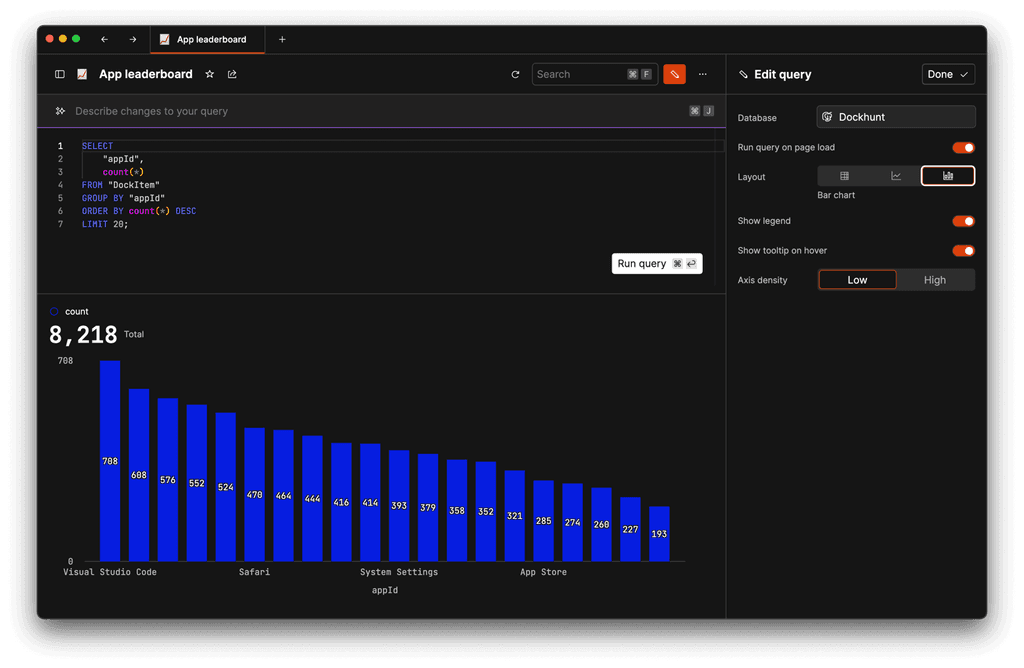Image resolution: width=1024 pixels, height=668 pixels.
Task: Set axis density to High
Action: click(x=935, y=280)
